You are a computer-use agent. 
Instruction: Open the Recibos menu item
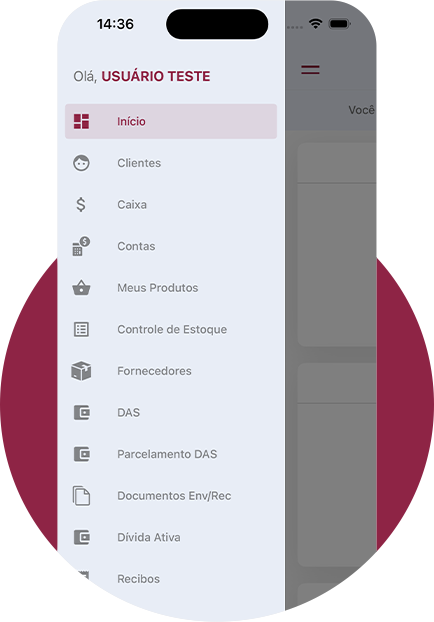171,579
